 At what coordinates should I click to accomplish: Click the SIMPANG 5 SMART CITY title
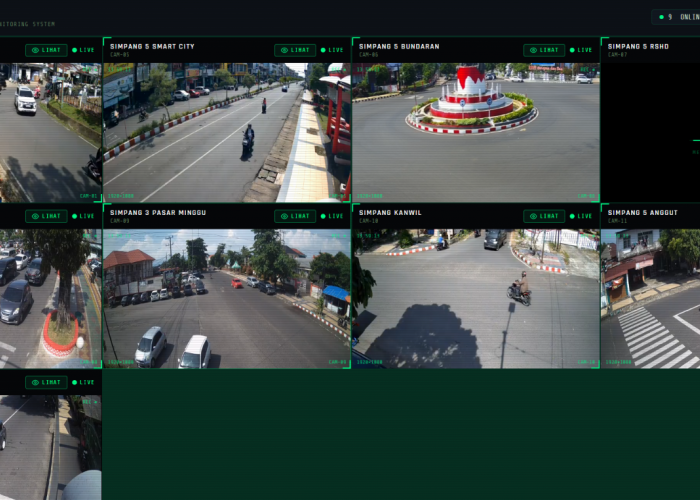coord(152,46)
